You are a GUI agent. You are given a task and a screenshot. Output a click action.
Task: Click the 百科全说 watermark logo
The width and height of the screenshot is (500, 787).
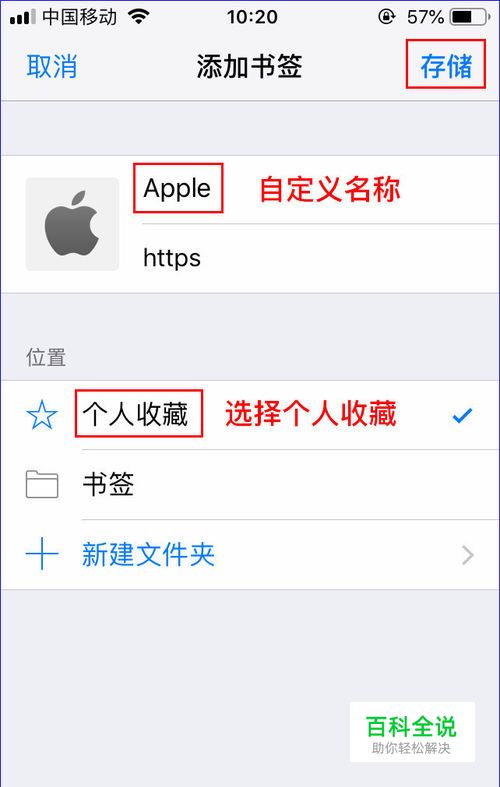click(x=412, y=732)
